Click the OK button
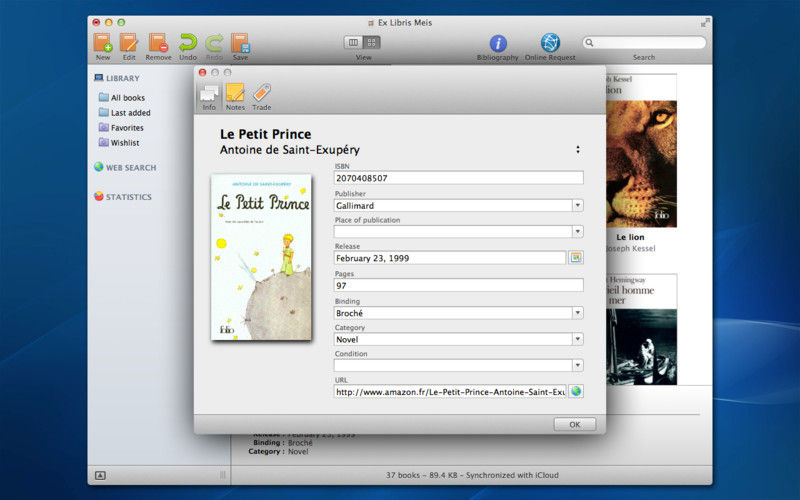This screenshot has height=500, width=800. 574,424
